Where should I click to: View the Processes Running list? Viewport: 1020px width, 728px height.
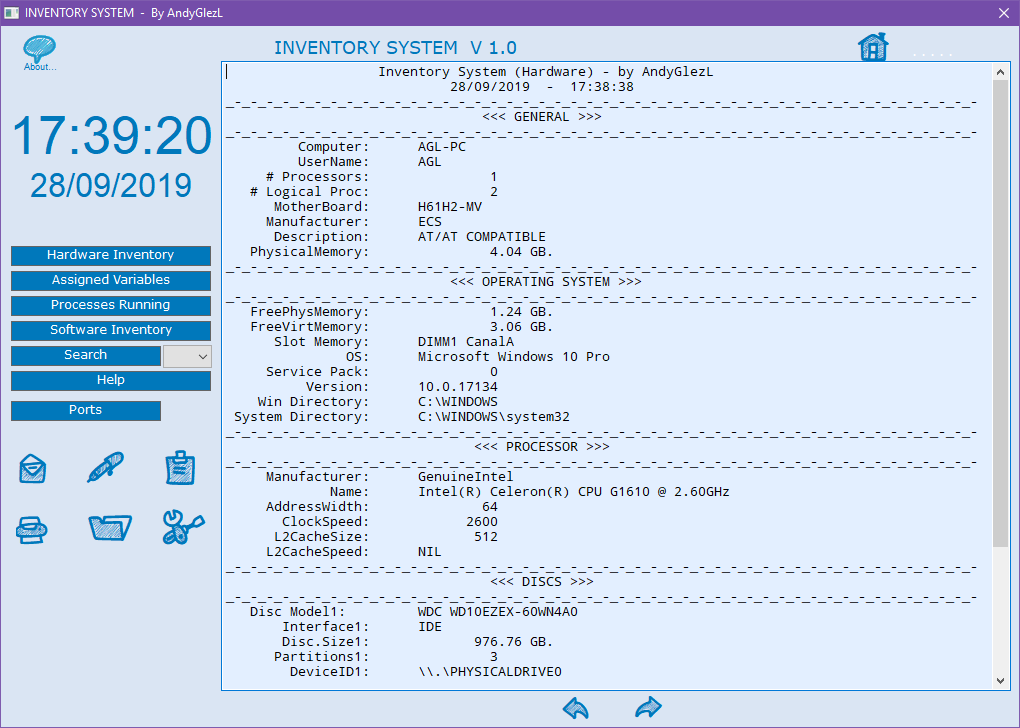point(110,305)
